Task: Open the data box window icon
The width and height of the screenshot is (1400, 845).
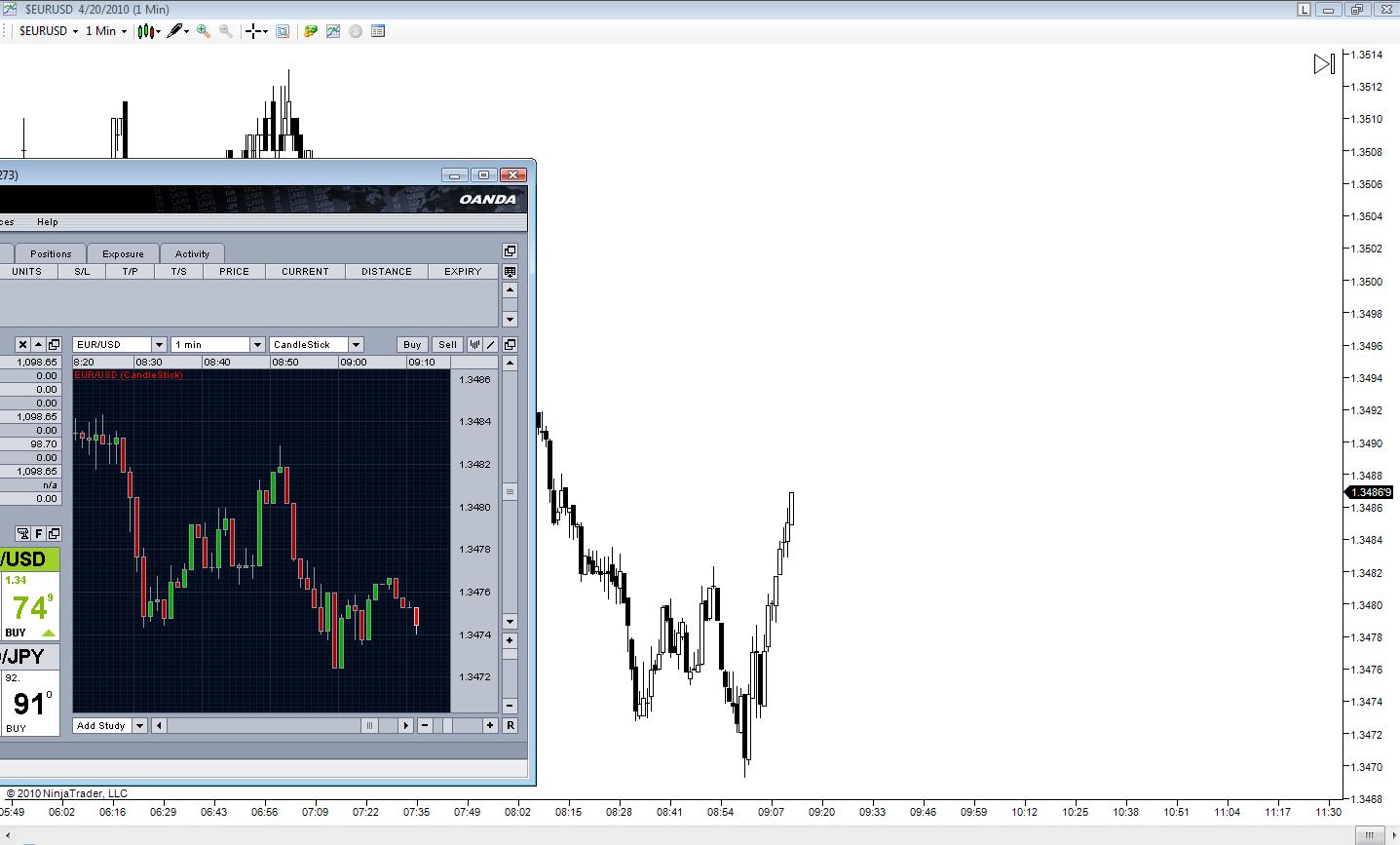Action: click(283, 31)
